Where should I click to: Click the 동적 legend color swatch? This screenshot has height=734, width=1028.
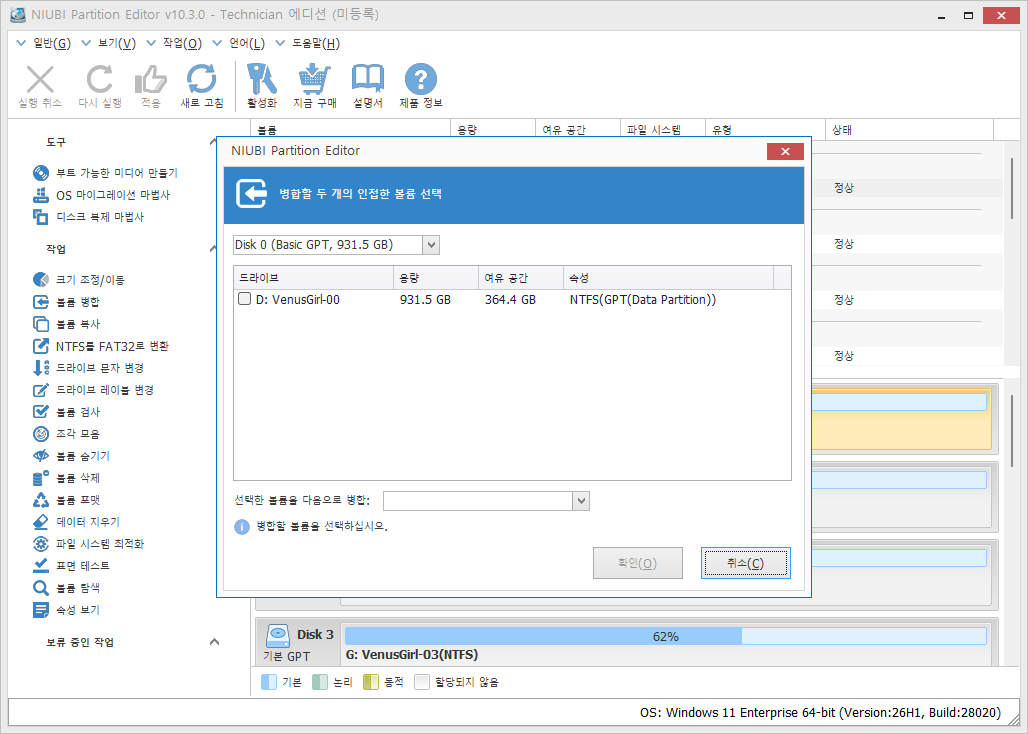click(371, 682)
